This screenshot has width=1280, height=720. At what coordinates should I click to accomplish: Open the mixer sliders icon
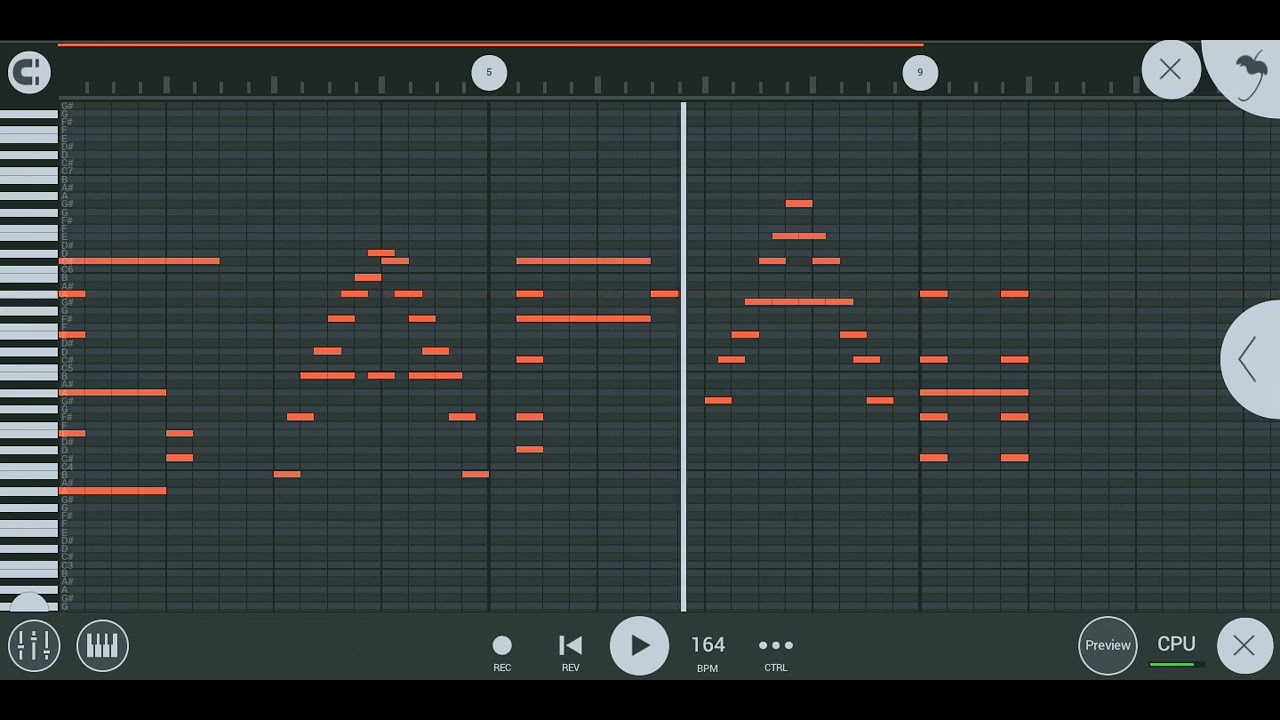(34, 645)
